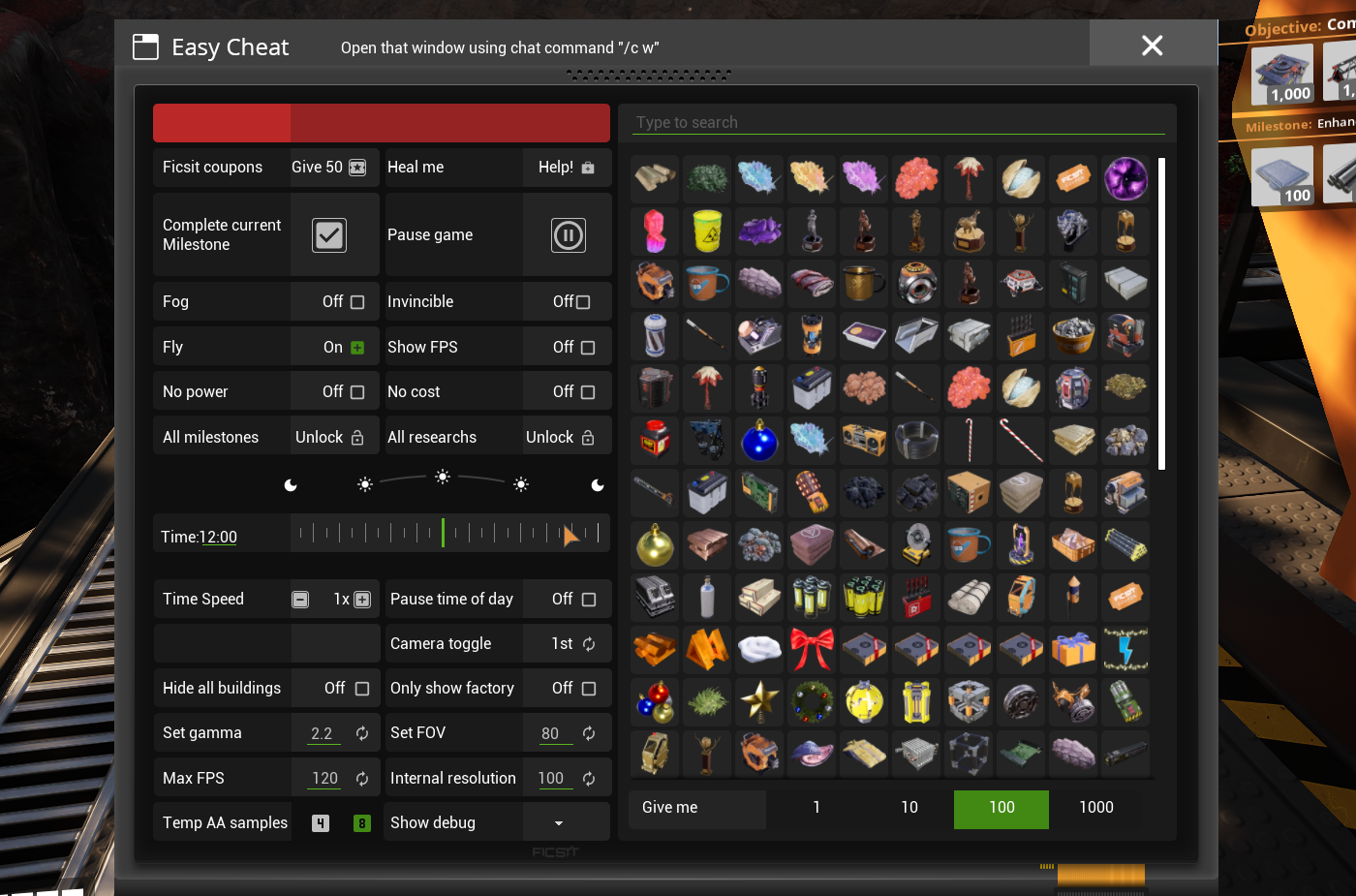Complete the current milestone
Viewport: 1356px width, 896px height.
click(329, 235)
